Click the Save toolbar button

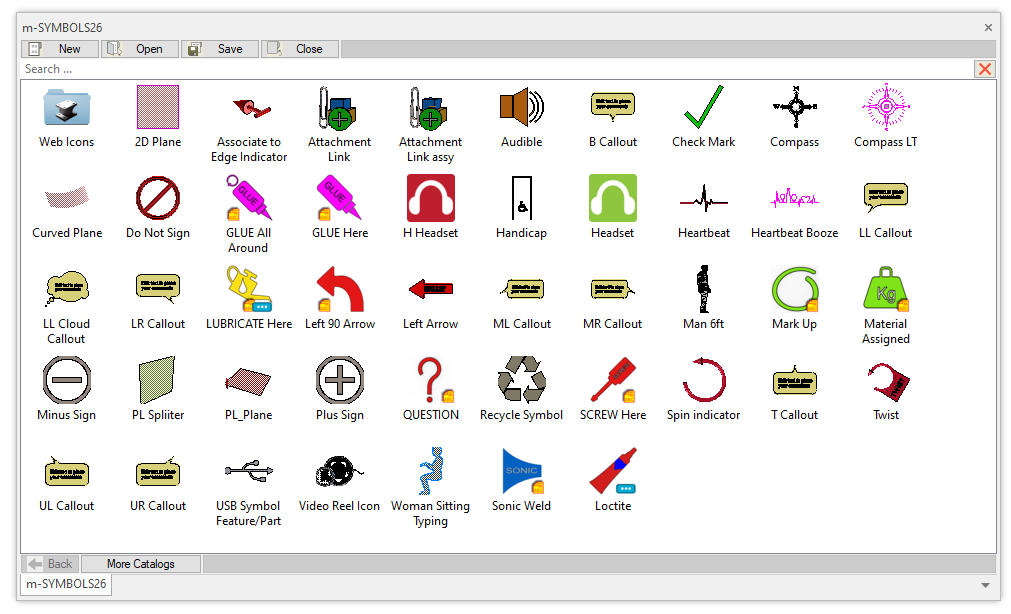coord(220,49)
